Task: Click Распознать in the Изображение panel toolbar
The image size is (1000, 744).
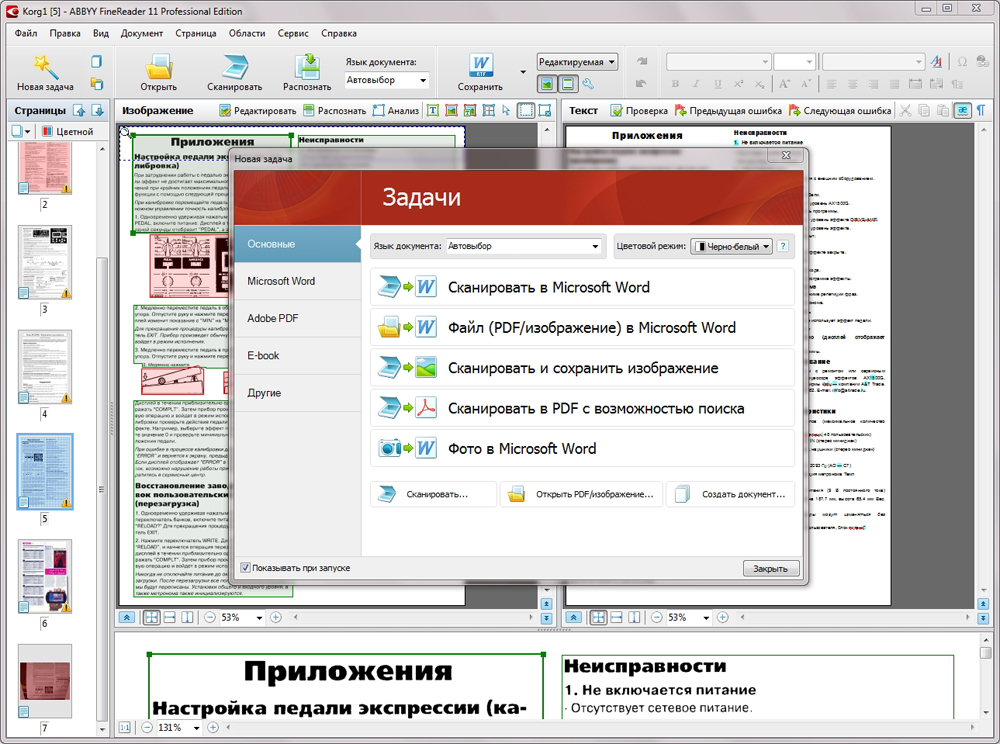Action: pos(335,111)
